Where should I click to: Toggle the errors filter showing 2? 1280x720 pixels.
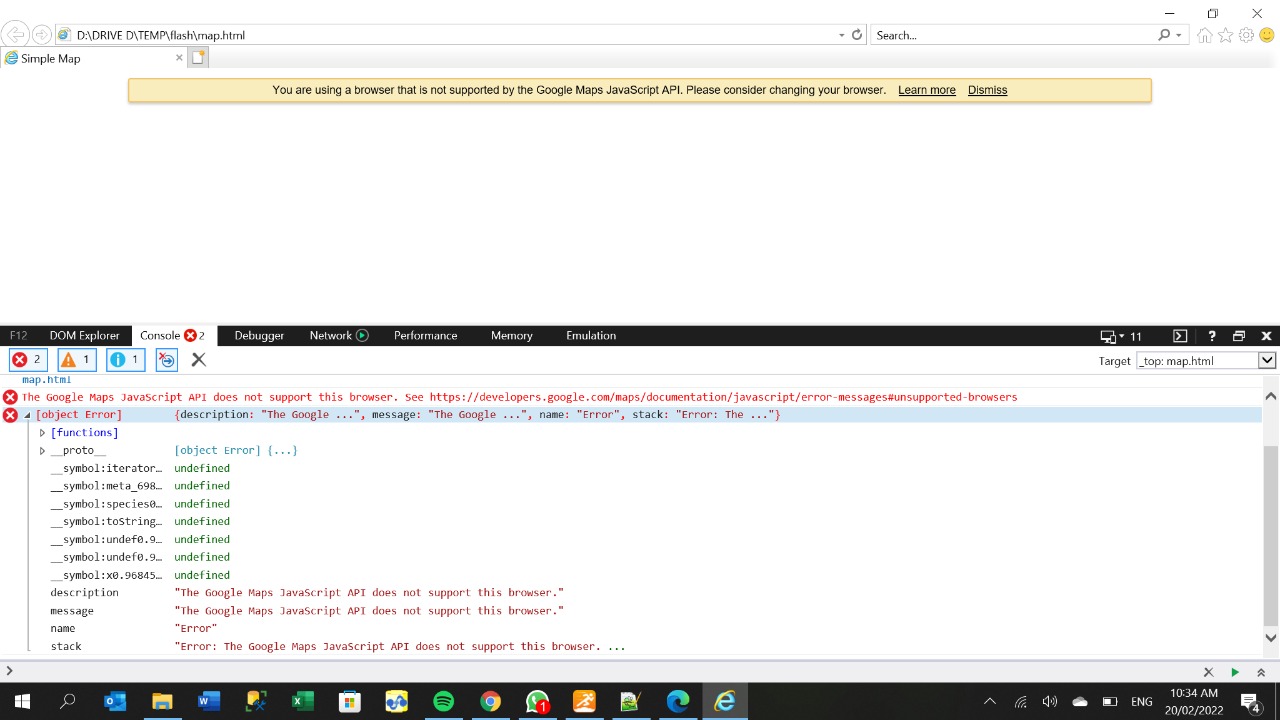pyautogui.click(x=27, y=360)
